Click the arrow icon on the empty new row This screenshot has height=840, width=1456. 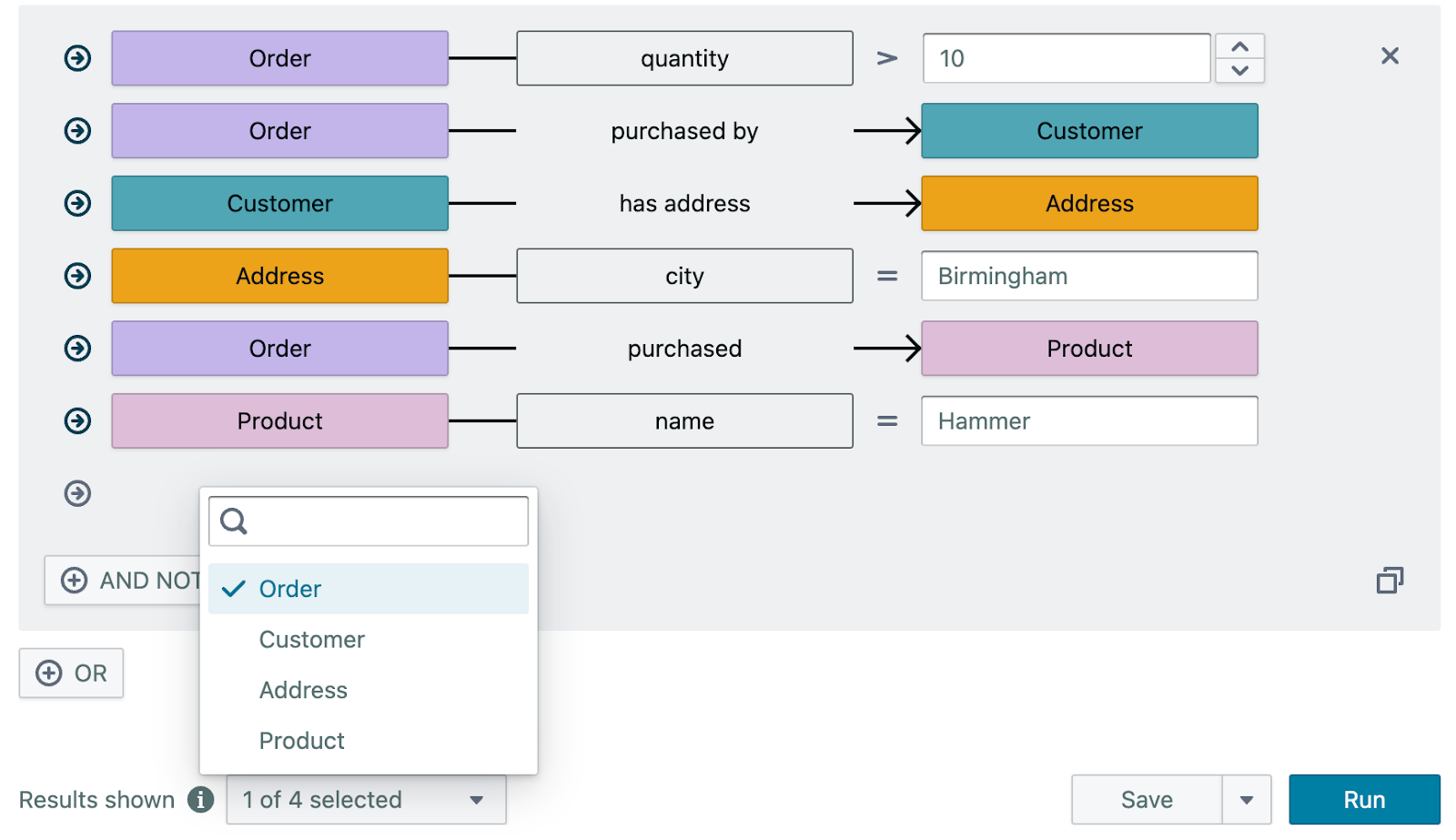click(x=77, y=493)
